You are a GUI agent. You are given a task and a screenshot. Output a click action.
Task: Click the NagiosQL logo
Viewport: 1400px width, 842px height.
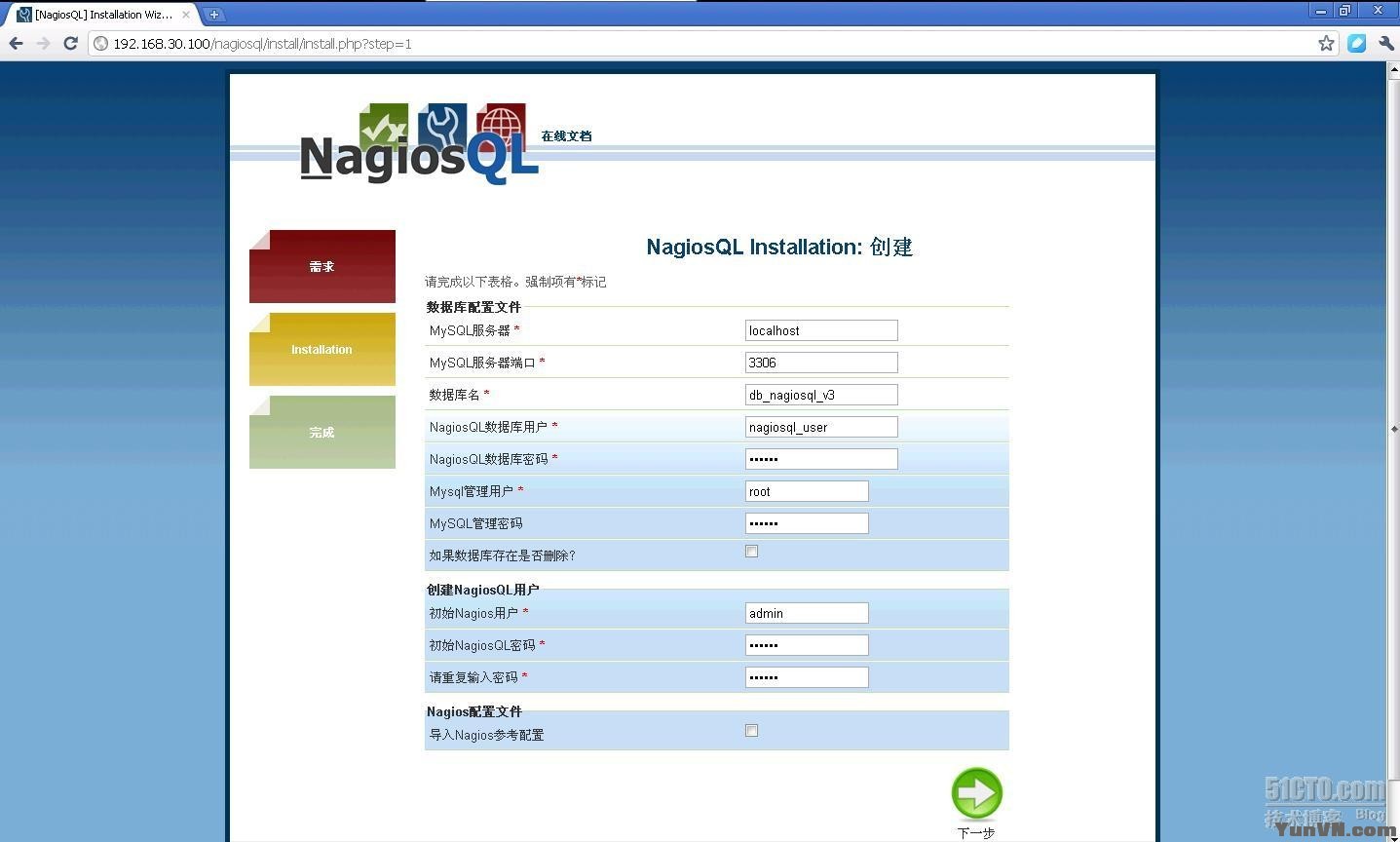419,144
